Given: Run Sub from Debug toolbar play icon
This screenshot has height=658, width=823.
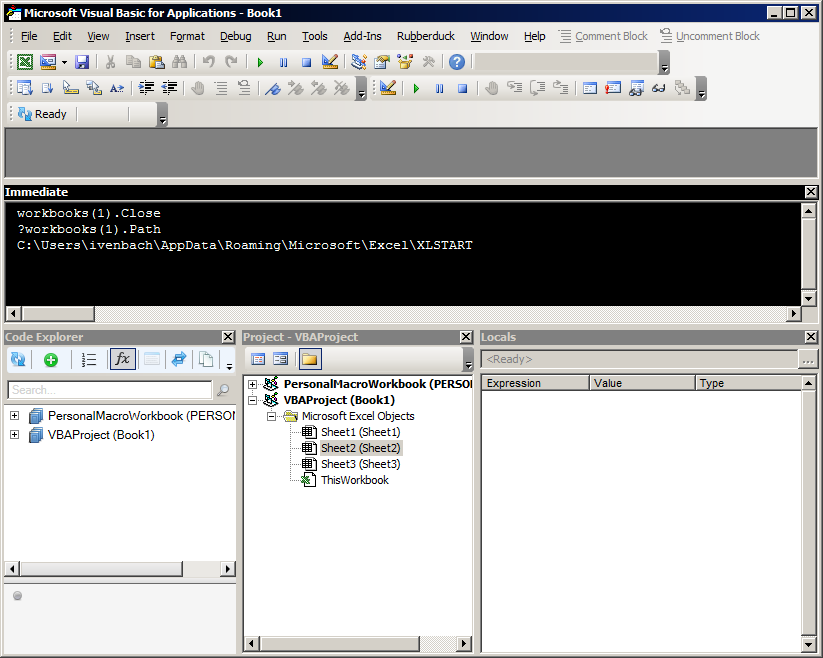Looking at the screenshot, I should click(x=416, y=88).
